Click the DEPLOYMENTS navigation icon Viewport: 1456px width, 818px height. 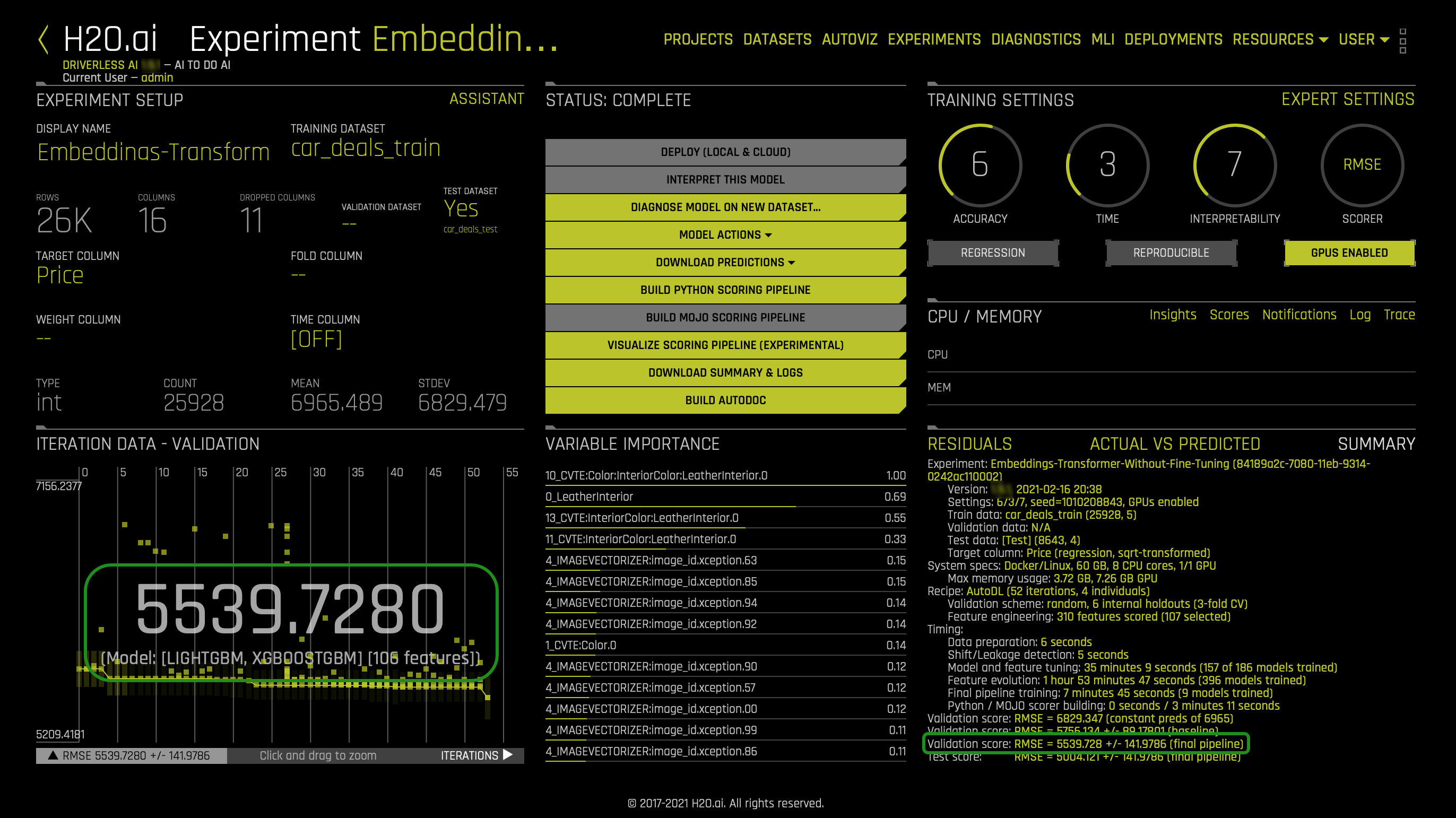click(x=1173, y=40)
